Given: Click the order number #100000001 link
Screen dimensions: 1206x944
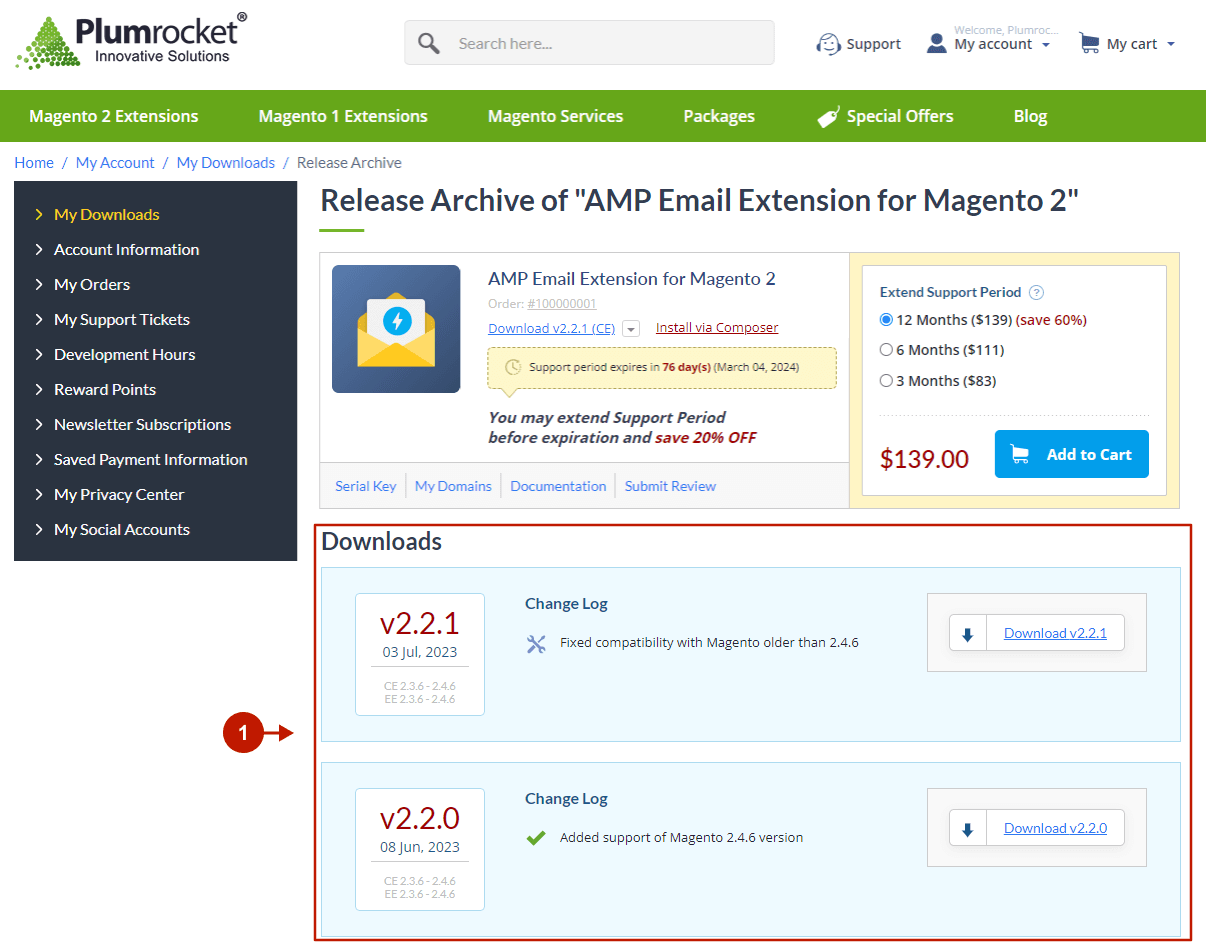Looking at the screenshot, I should pos(562,304).
